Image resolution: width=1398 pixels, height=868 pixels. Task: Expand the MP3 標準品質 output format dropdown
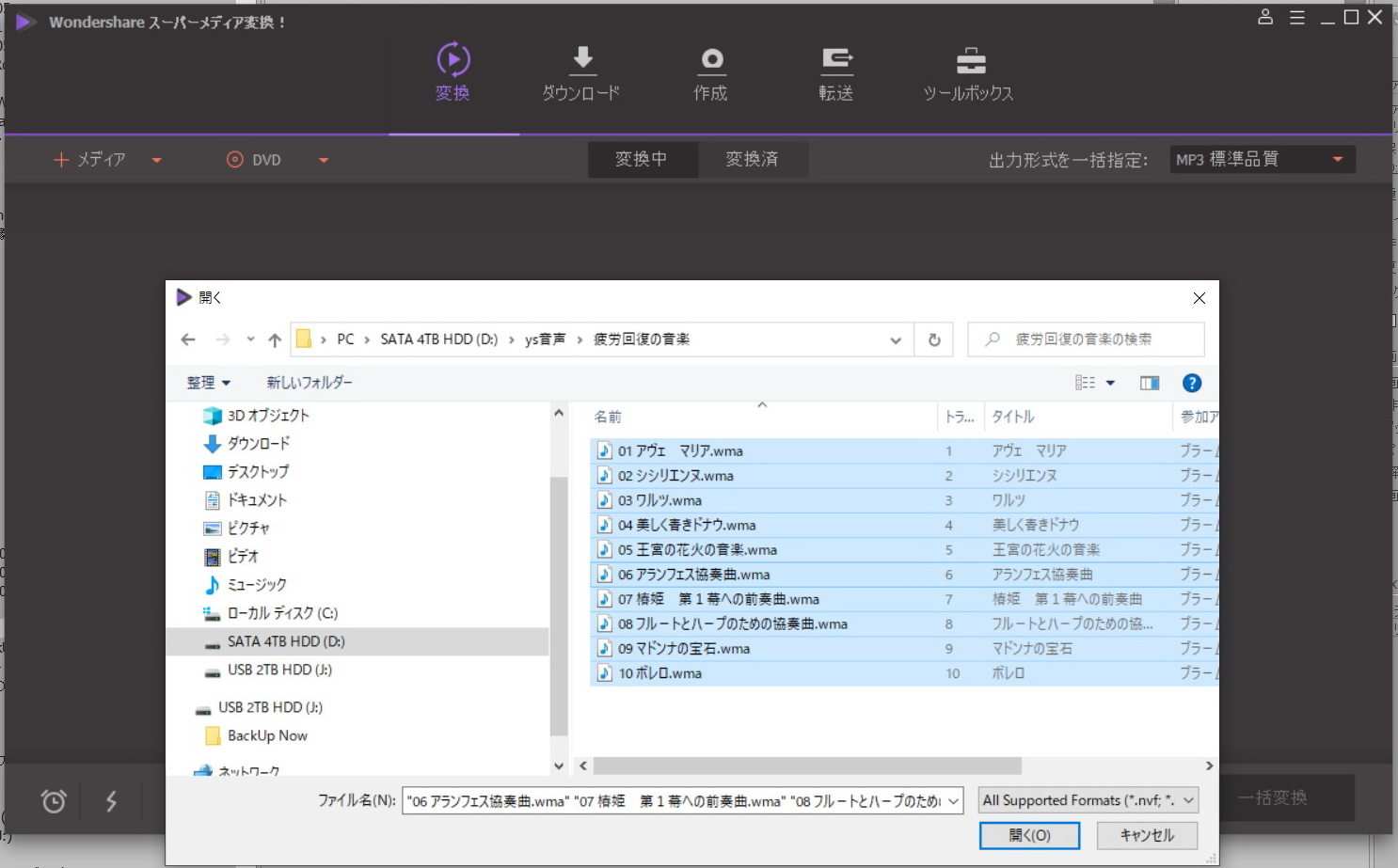point(1337,160)
